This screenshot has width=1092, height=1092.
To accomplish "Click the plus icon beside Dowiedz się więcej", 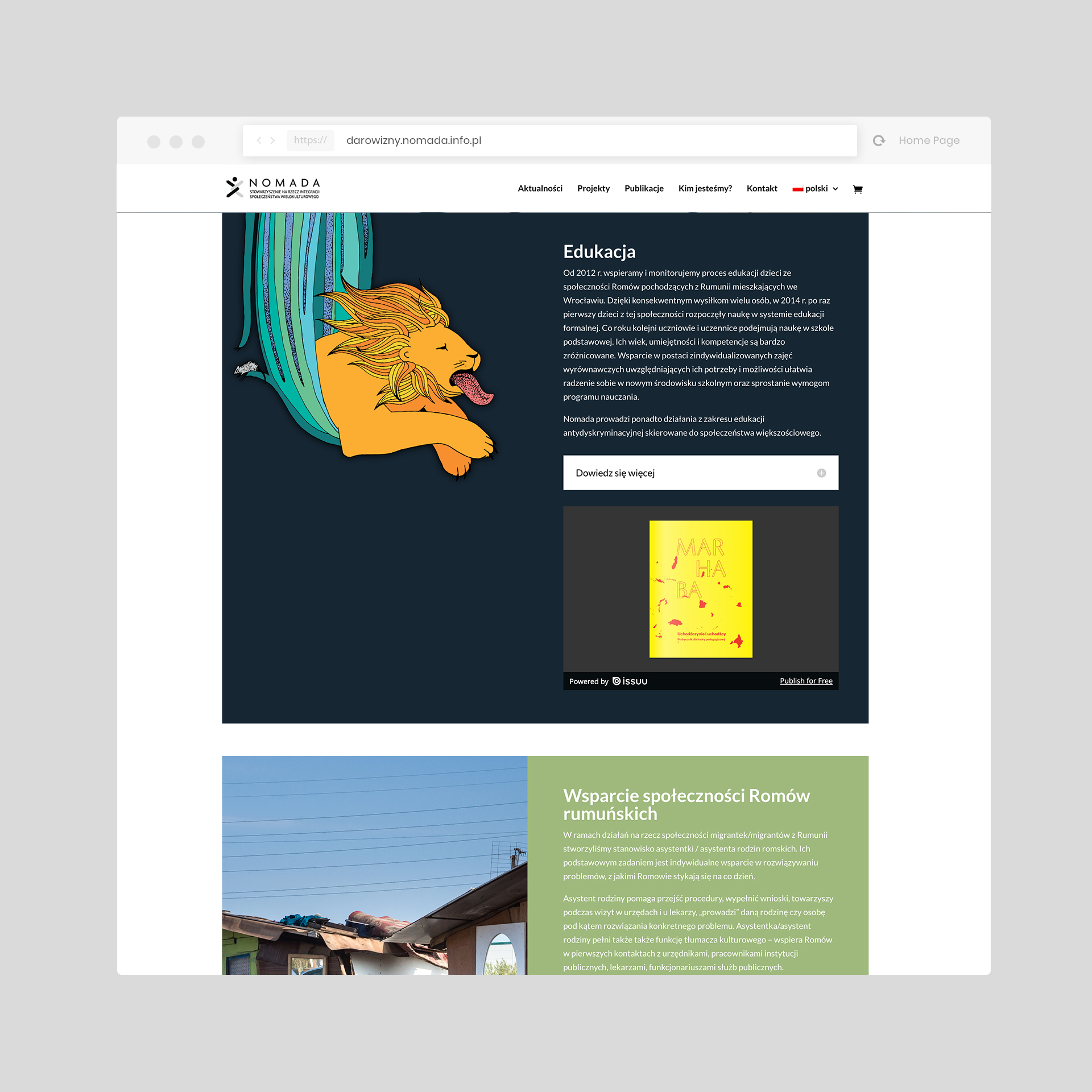I will [x=821, y=473].
